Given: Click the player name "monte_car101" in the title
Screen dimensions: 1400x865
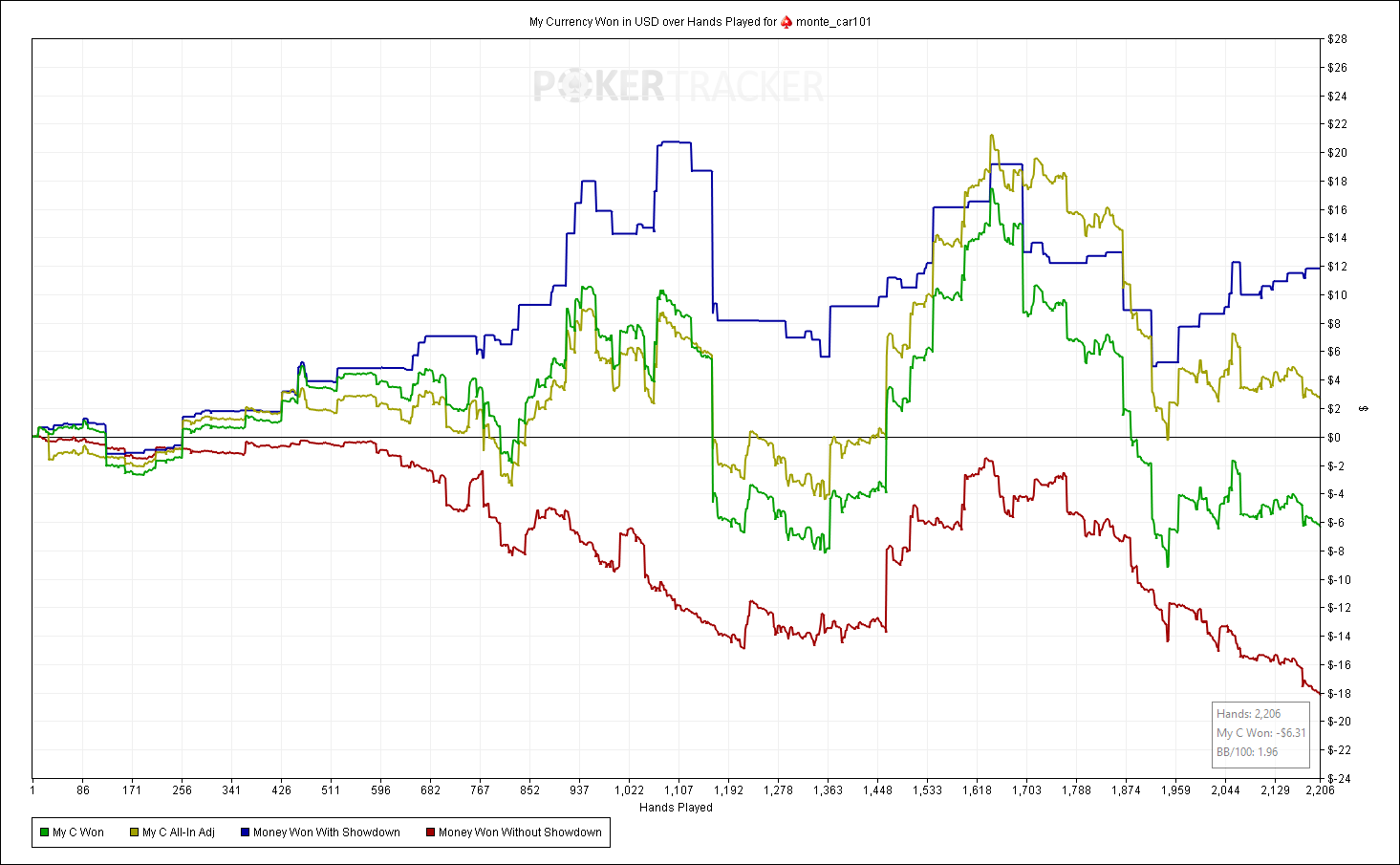Looking at the screenshot, I should (x=833, y=21).
